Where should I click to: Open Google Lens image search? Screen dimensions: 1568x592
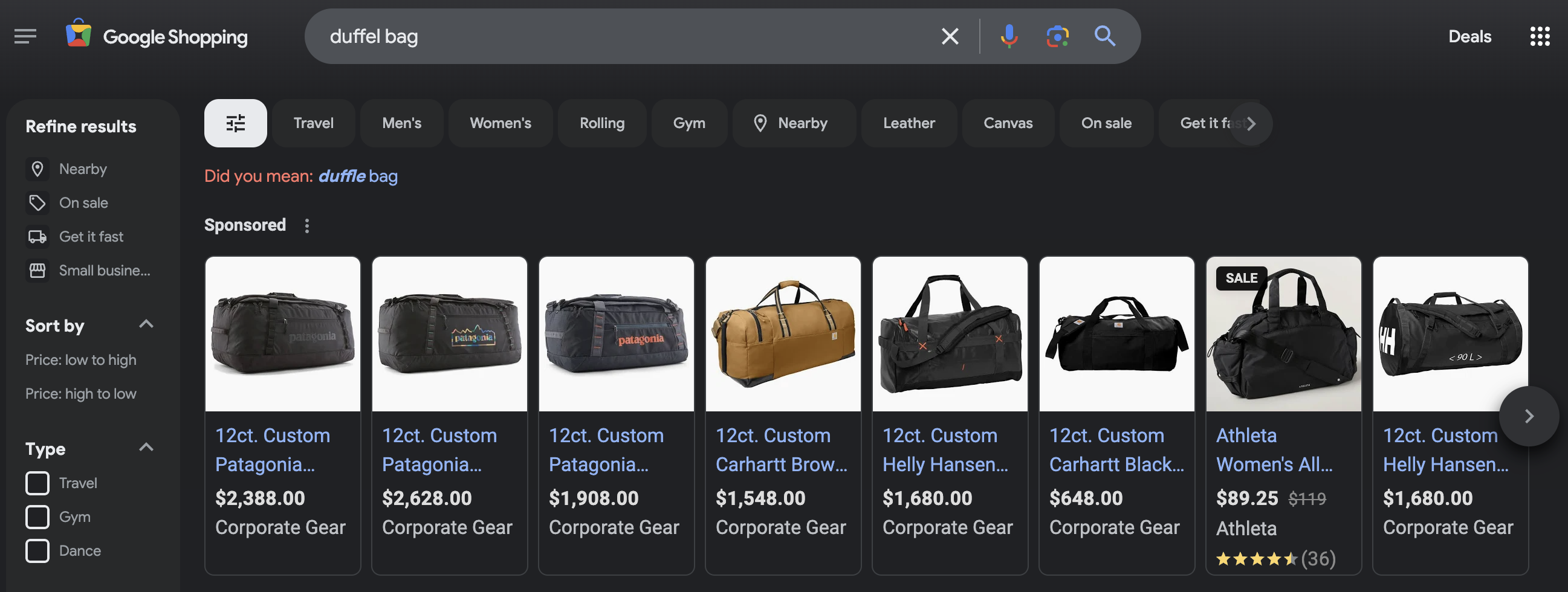click(1057, 36)
